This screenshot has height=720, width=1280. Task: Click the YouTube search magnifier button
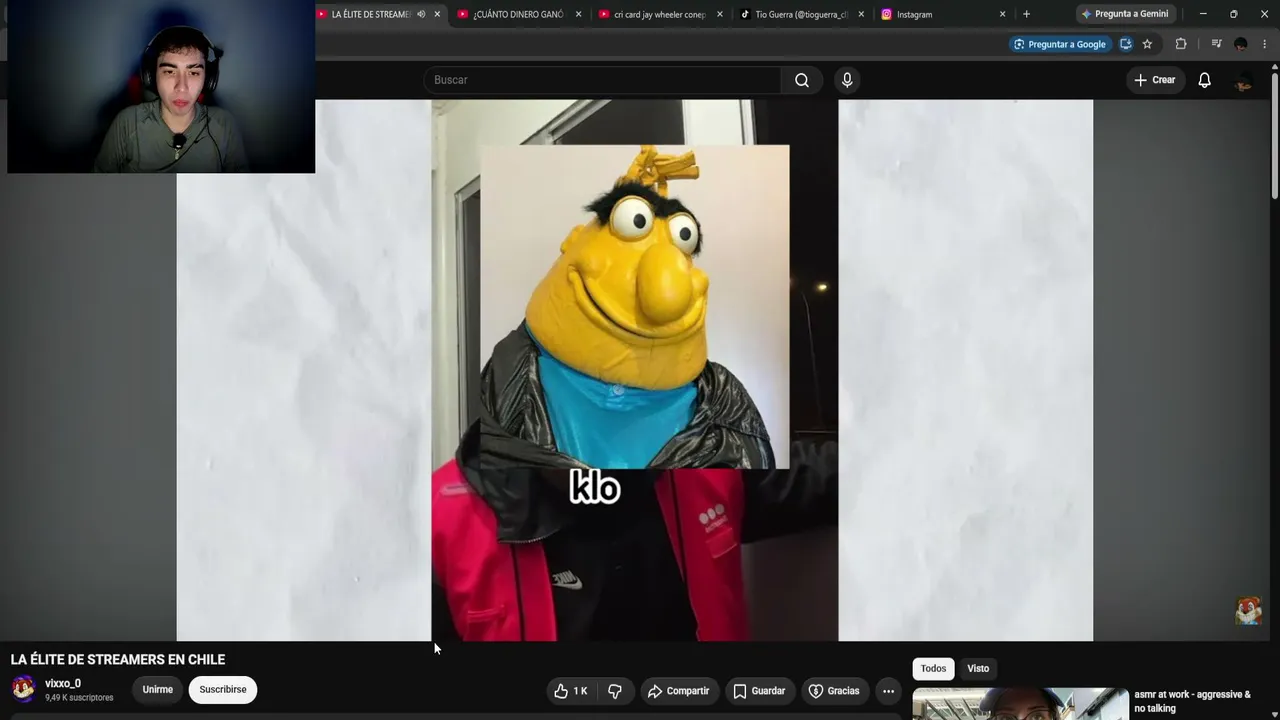click(x=802, y=80)
